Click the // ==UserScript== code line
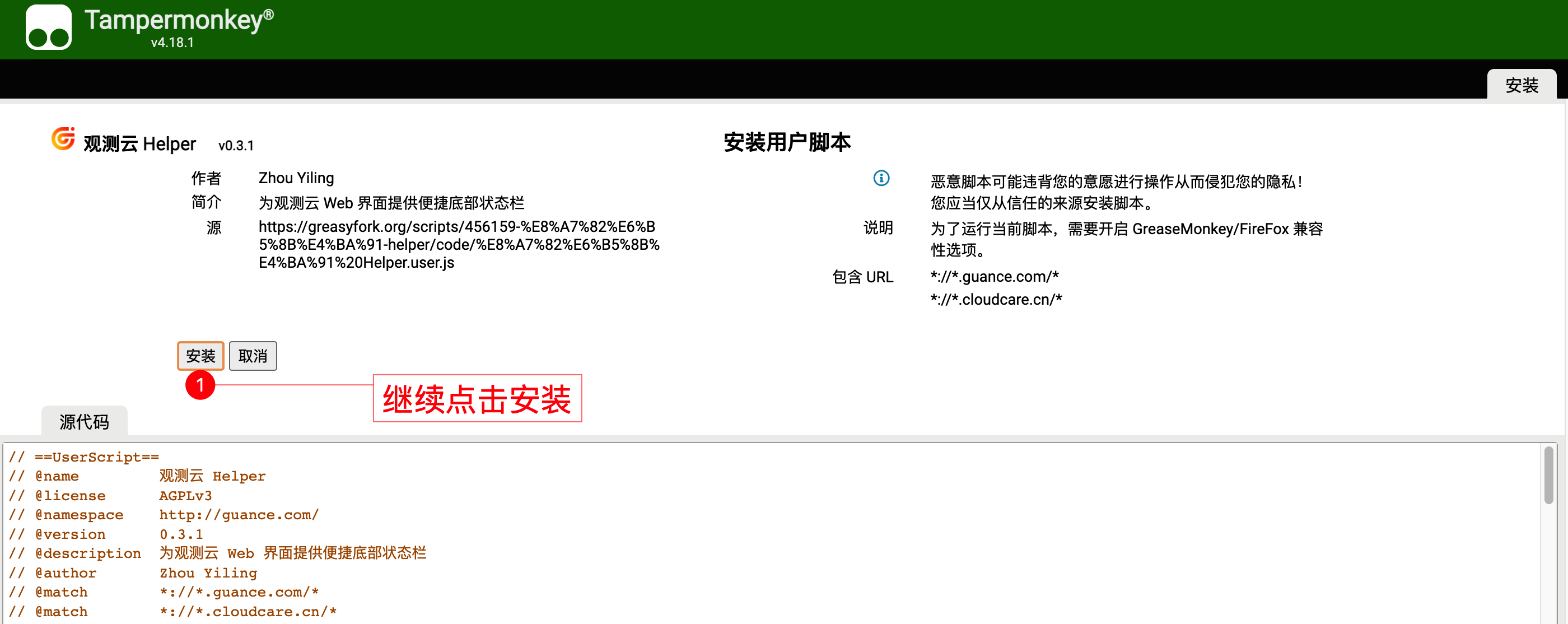Viewport: 1568px width, 624px height. coord(84,457)
